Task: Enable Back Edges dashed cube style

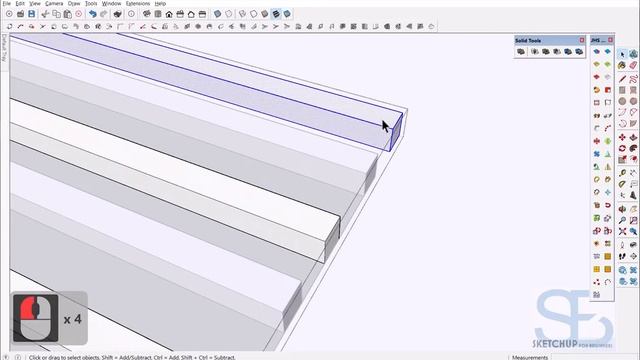Action: 229,14
